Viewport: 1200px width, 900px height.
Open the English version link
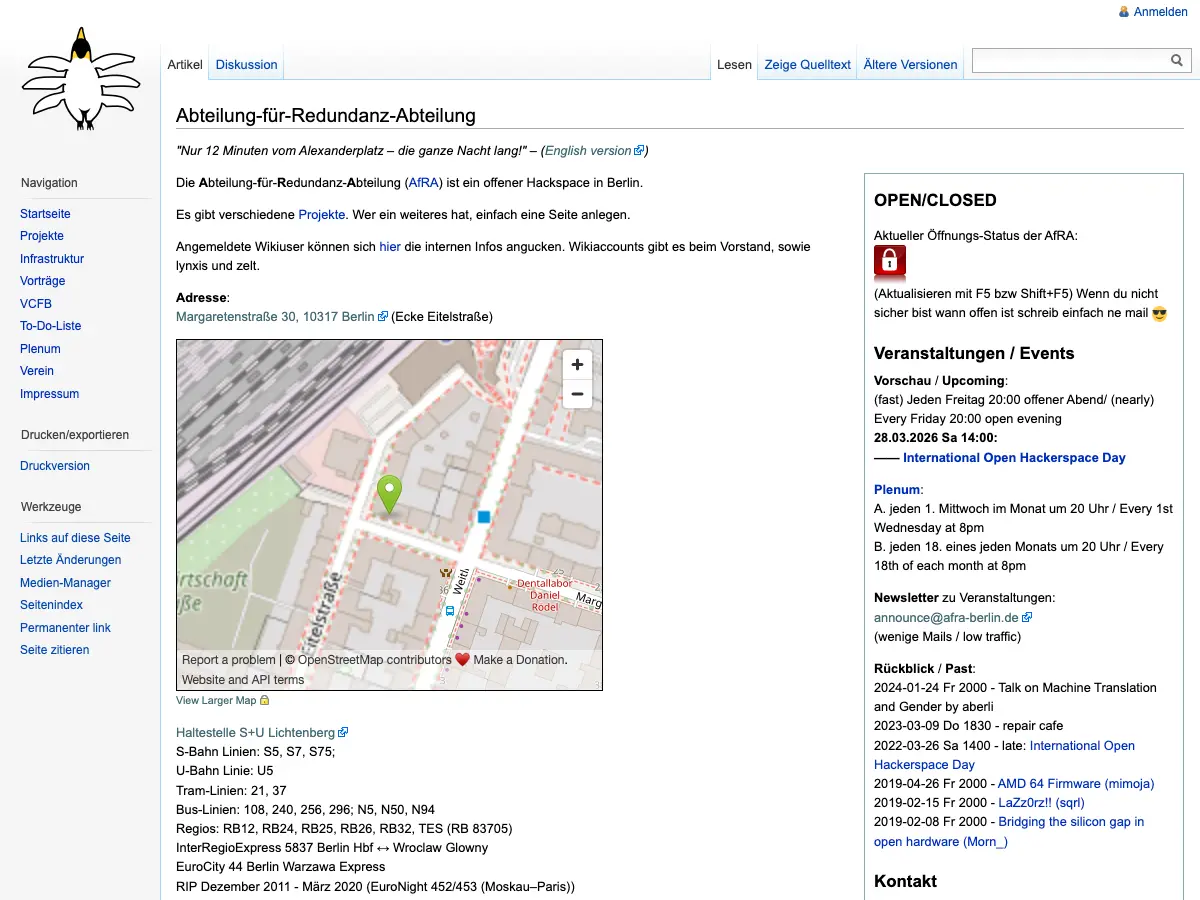click(x=594, y=151)
